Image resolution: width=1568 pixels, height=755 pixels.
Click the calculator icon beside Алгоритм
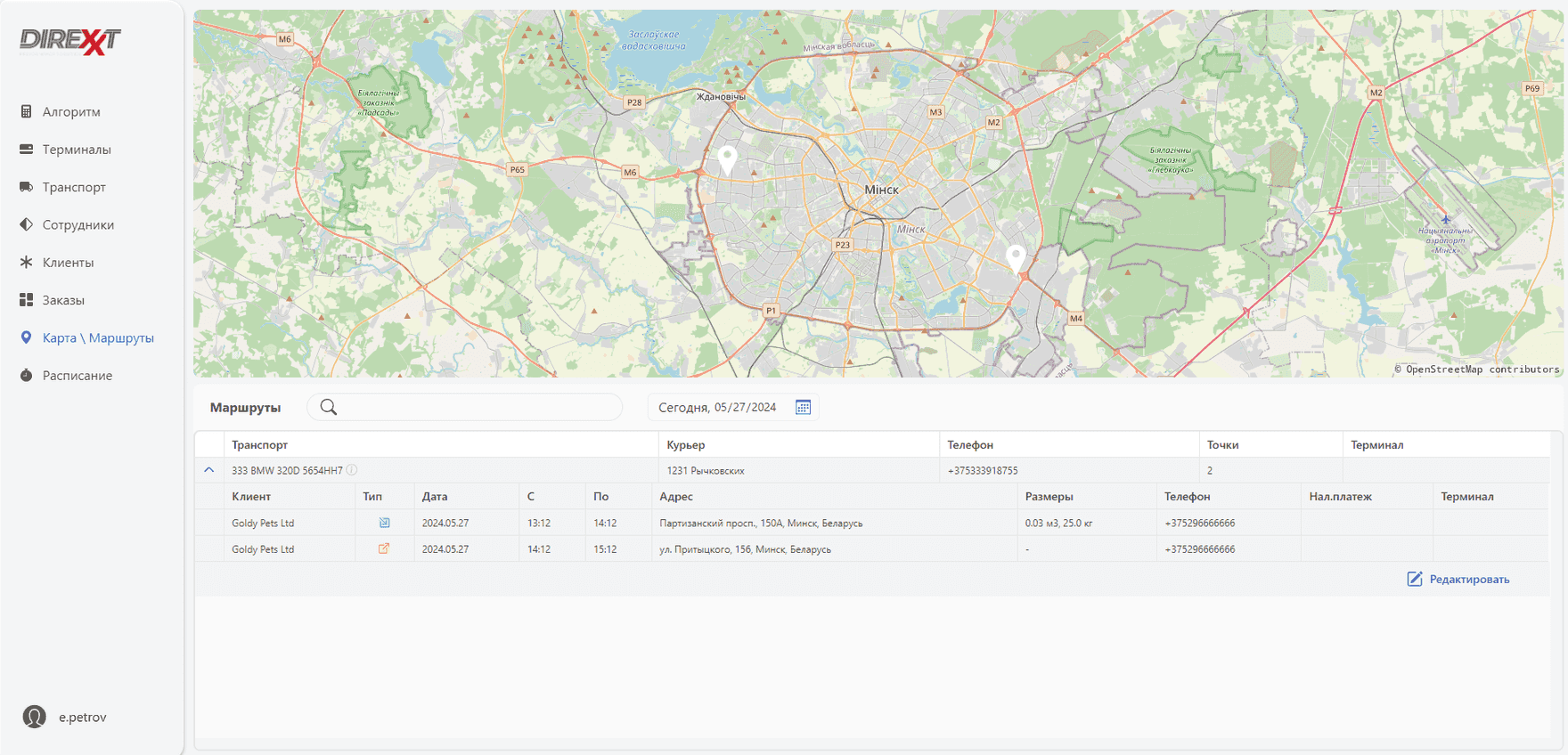[26, 111]
